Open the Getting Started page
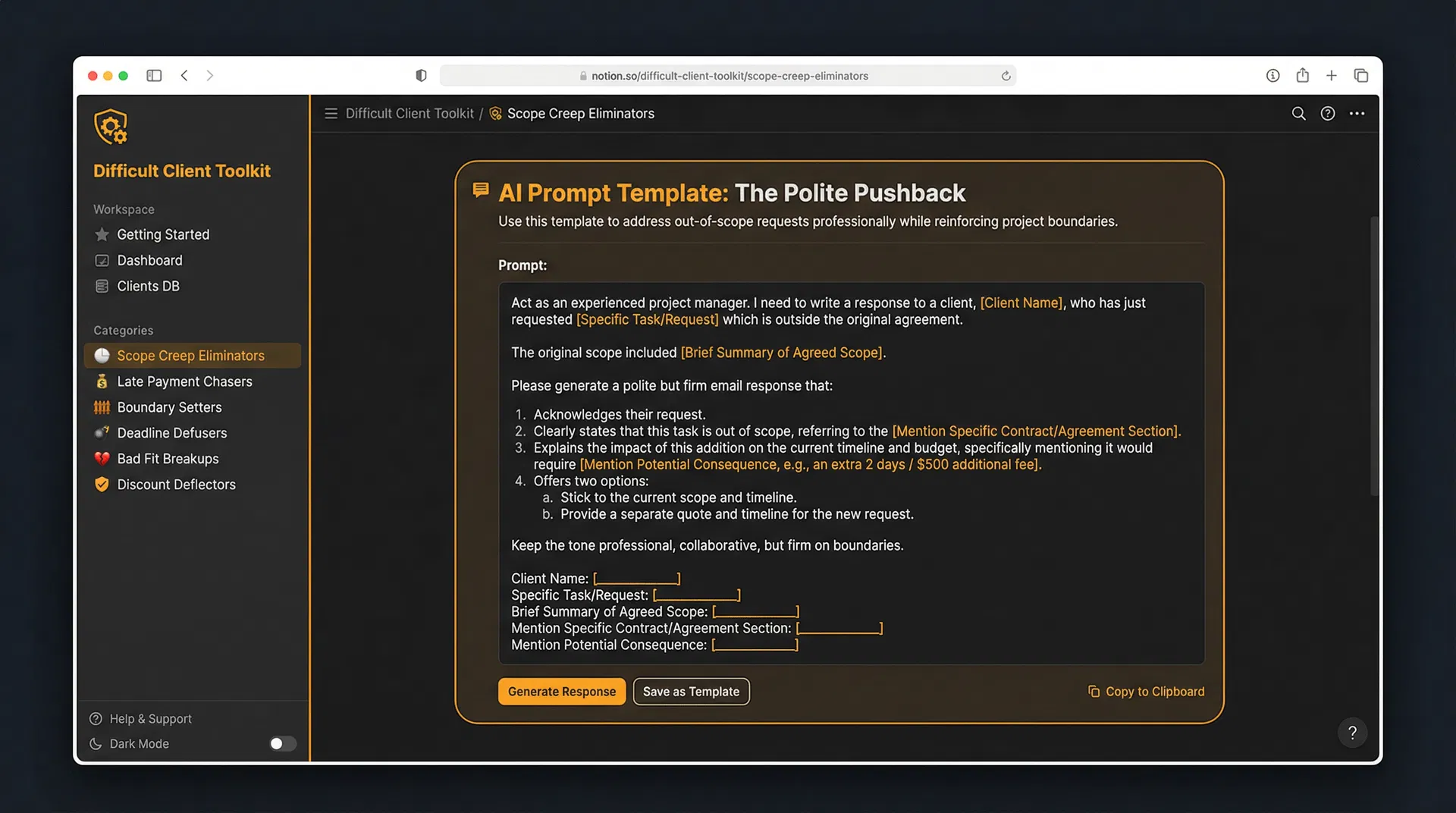 pyautogui.click(x=163, y=234)
